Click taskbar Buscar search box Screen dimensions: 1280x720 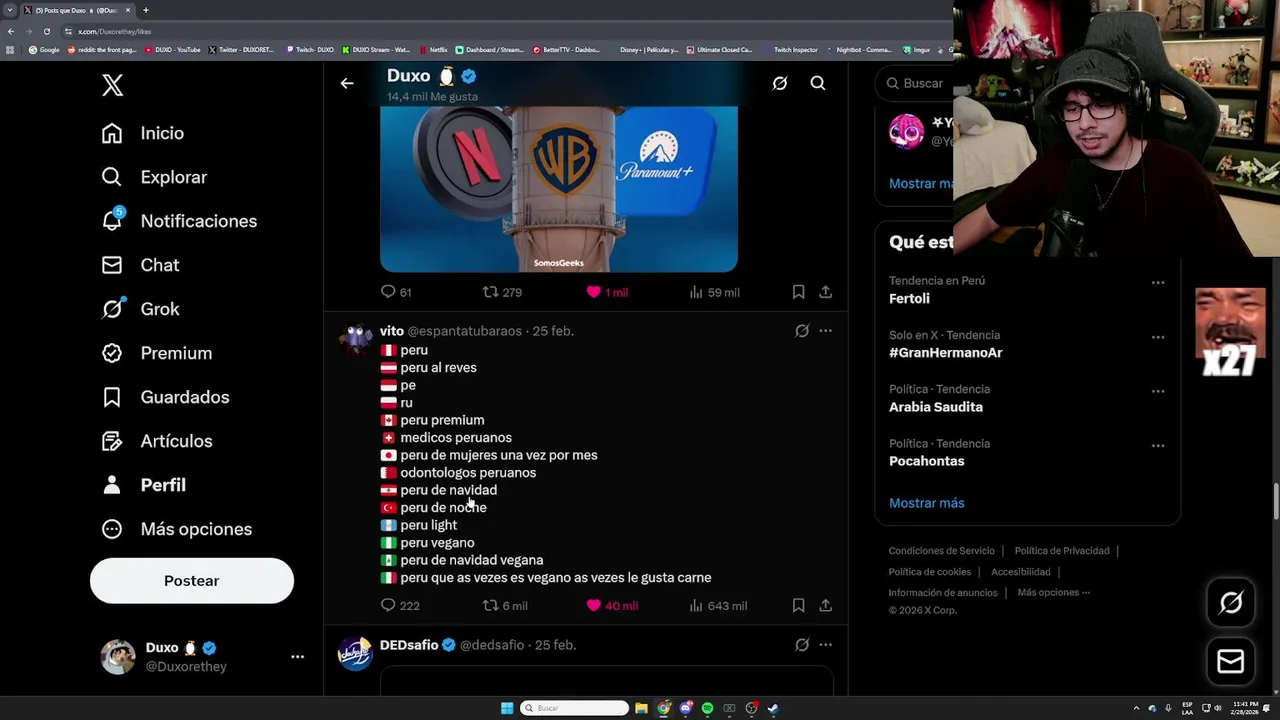[574, 708]
